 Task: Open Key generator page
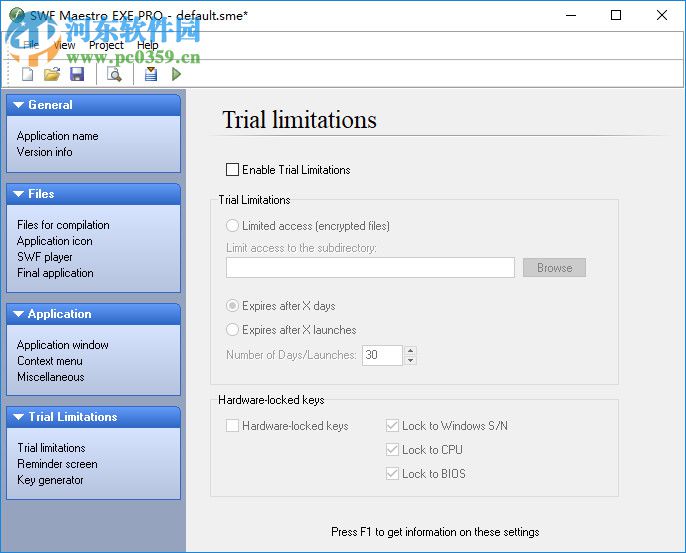(50, 480)
